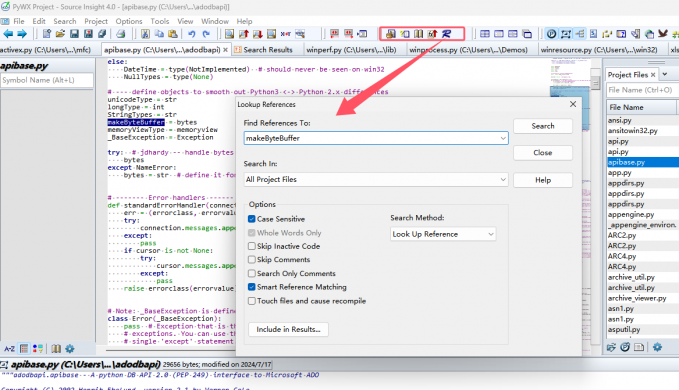
Task: Go forward with the blue right arrow
Action: click(x=22, y=34)
